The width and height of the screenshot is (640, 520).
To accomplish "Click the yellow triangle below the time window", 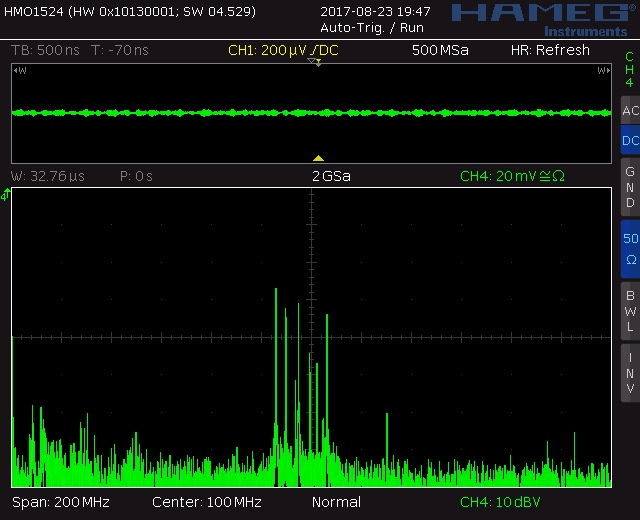I will [318, 158].
